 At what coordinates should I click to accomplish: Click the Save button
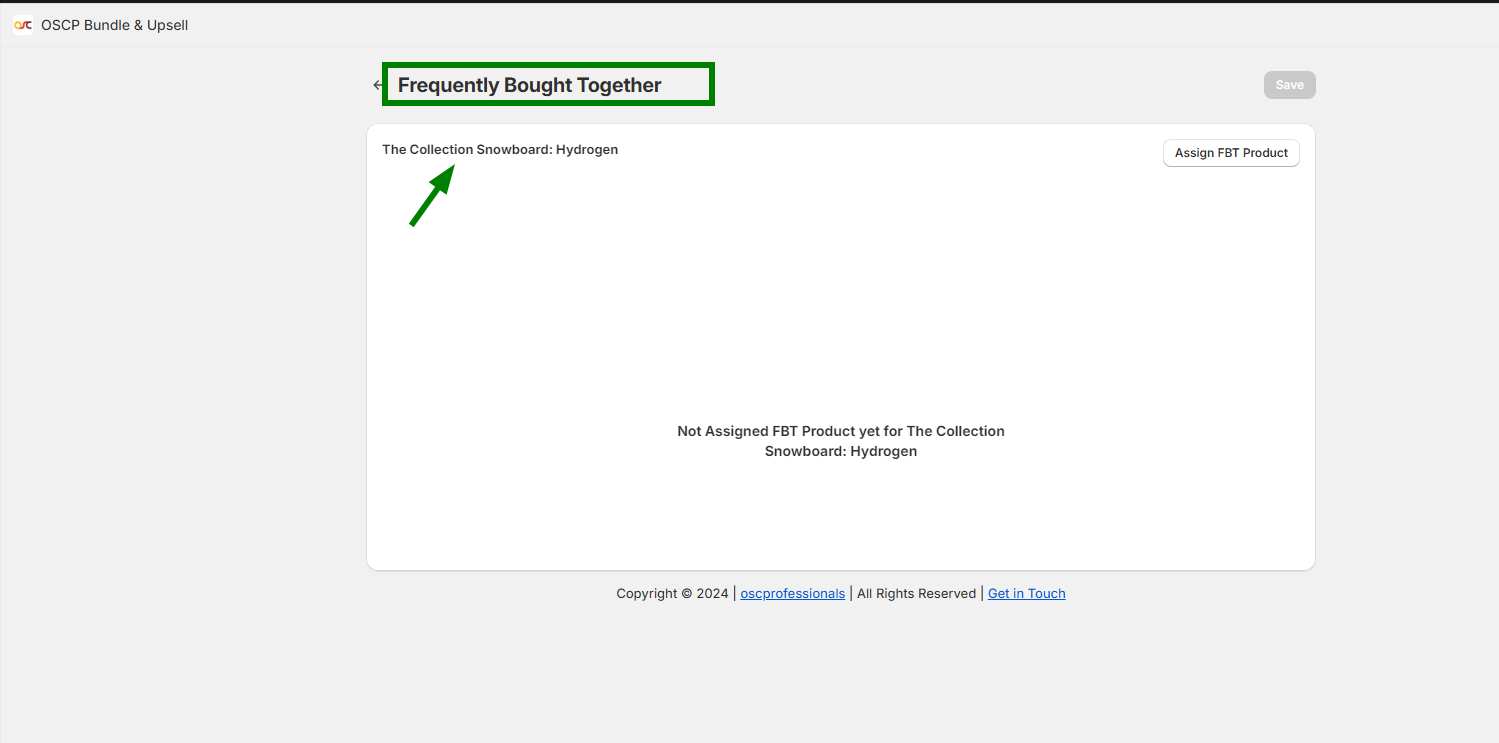(x=1289, y=85)
